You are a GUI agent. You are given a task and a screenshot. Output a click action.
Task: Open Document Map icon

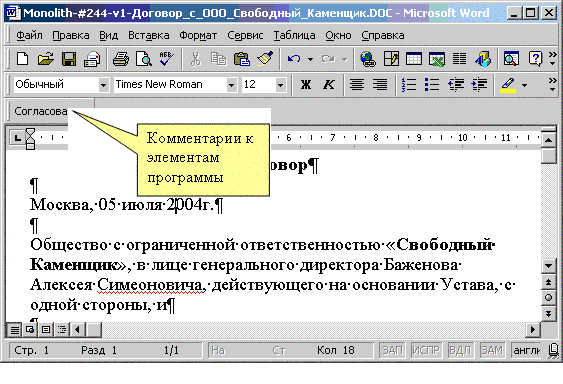tap(511, 59)
